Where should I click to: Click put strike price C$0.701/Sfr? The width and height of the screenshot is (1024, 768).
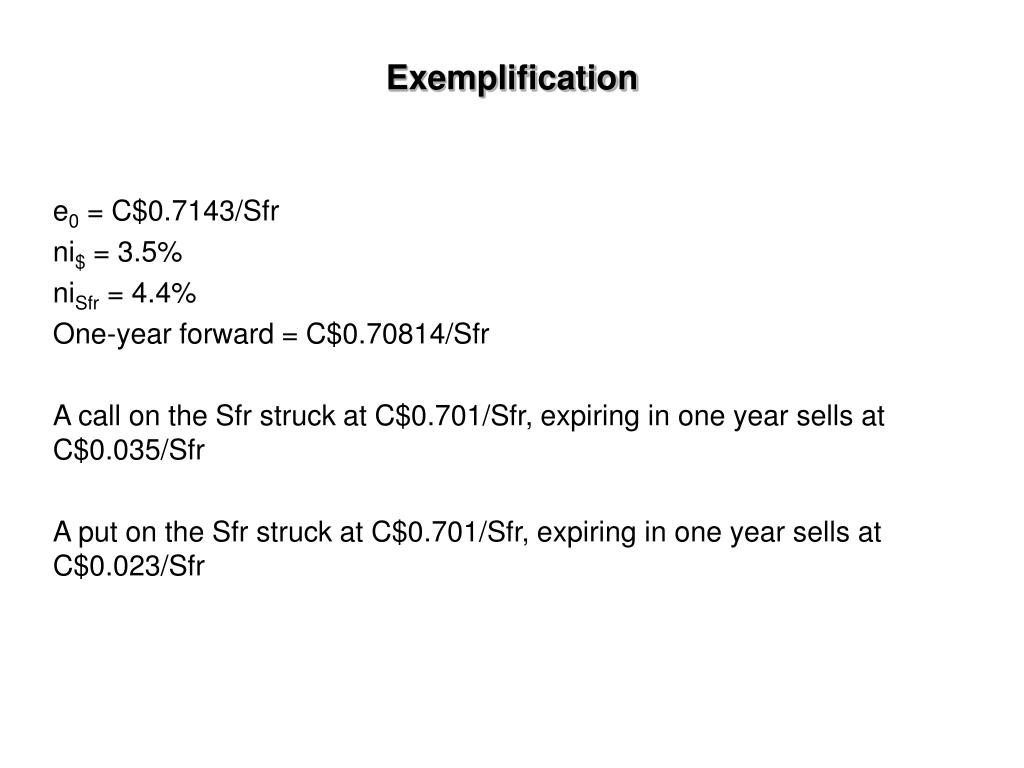(x=447, y=532)
